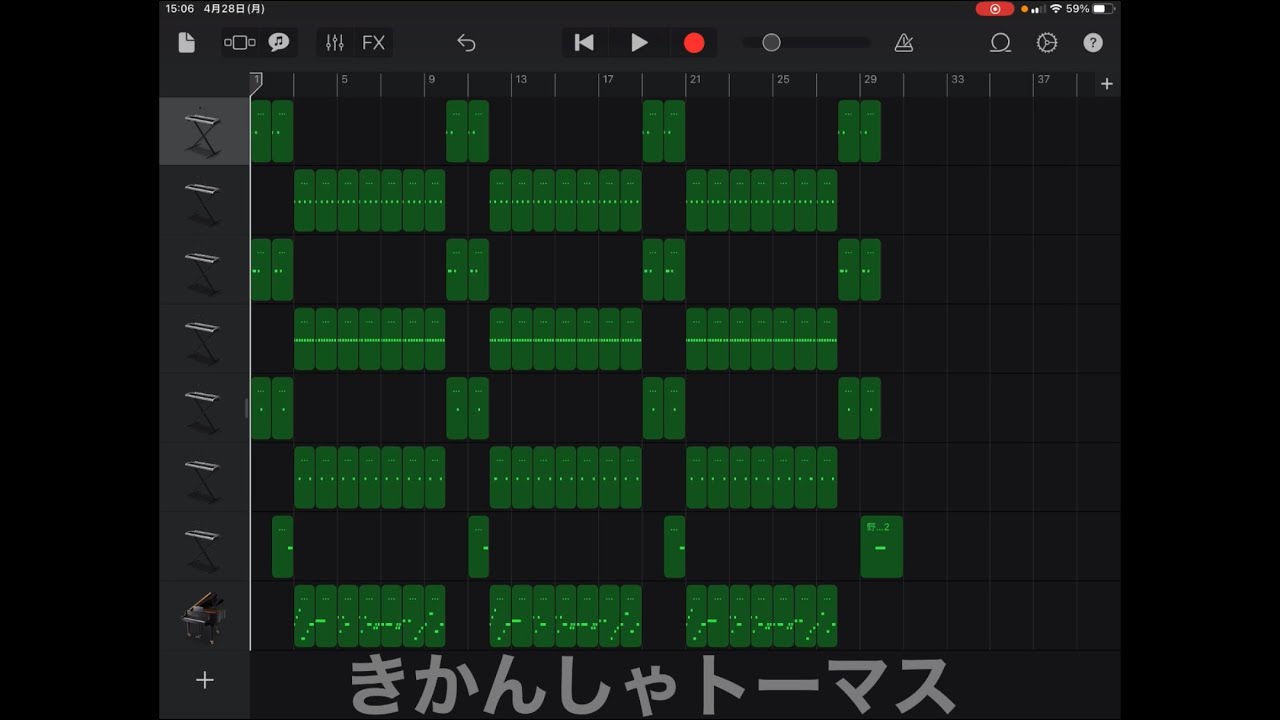Image resolution: width=1280 pixels, height=720 pixels.
Task: Jump to bar 17 on ruler
Action: [607, 79]
